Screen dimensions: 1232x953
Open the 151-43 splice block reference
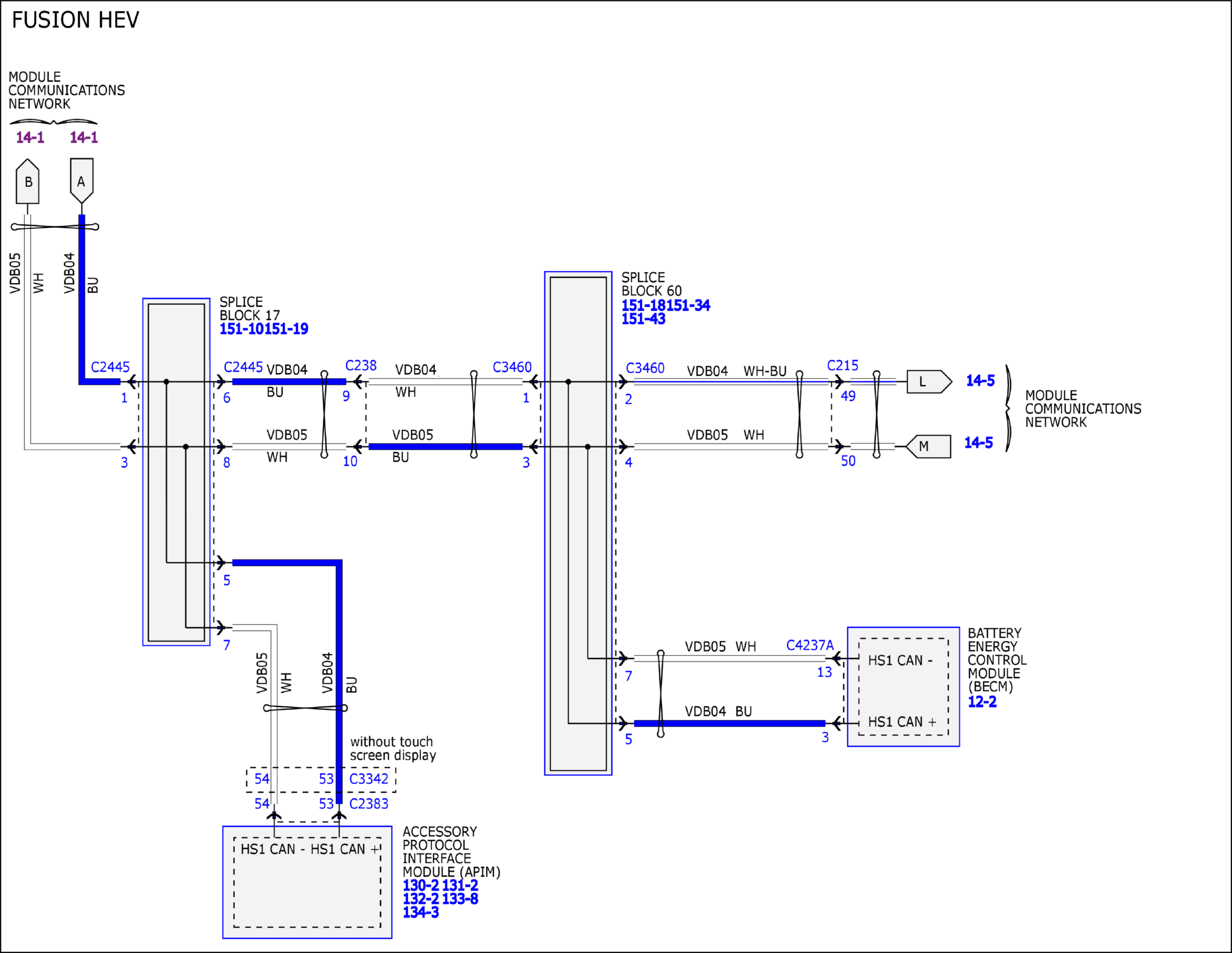click(643, 319)
